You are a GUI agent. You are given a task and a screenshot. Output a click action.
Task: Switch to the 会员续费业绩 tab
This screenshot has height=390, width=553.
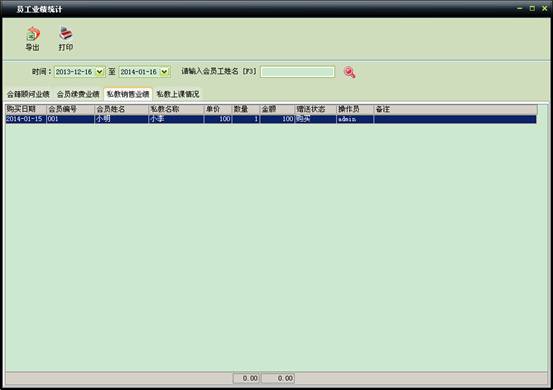pos(78,94)
